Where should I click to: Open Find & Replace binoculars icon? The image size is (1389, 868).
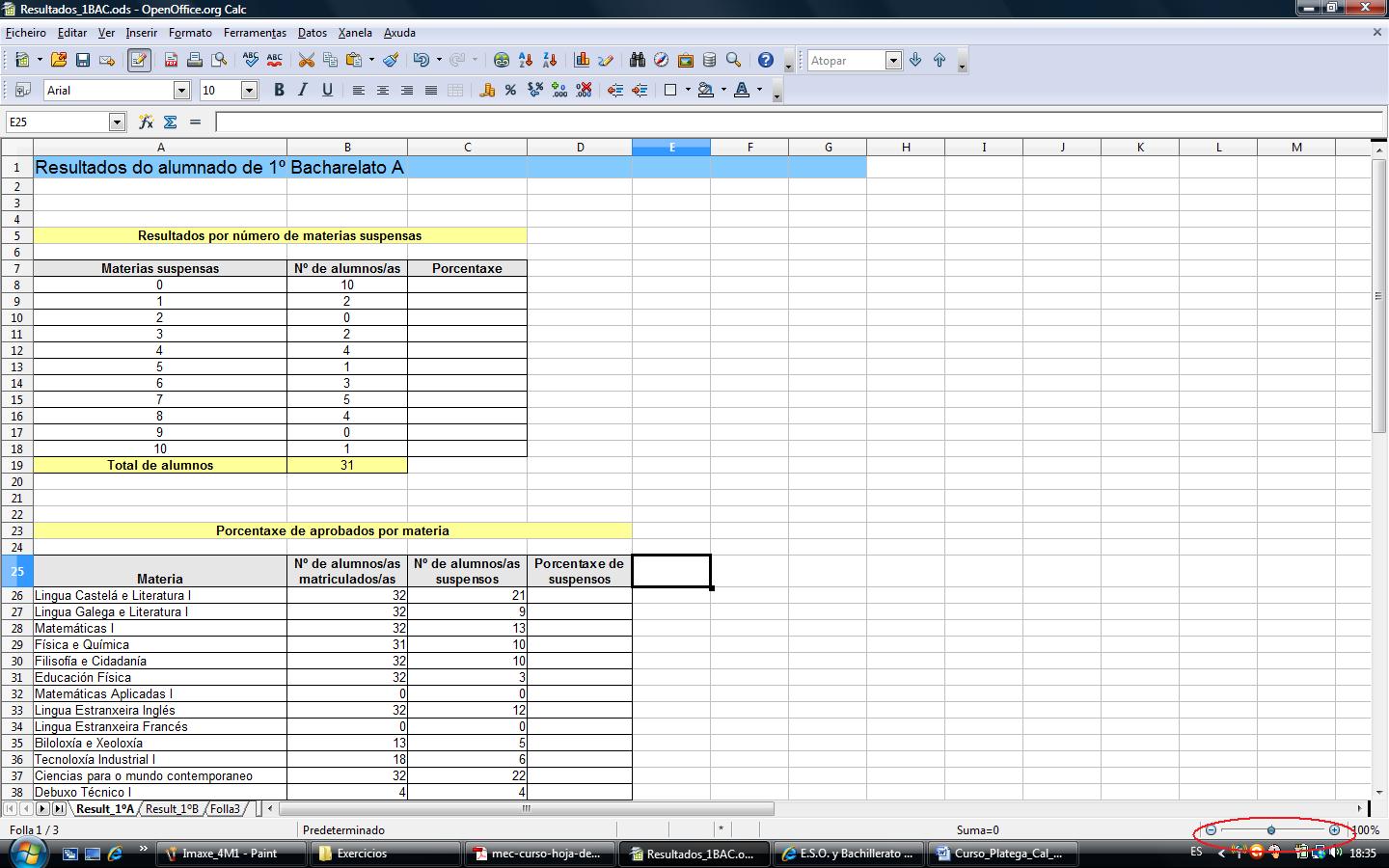point(637,60)
